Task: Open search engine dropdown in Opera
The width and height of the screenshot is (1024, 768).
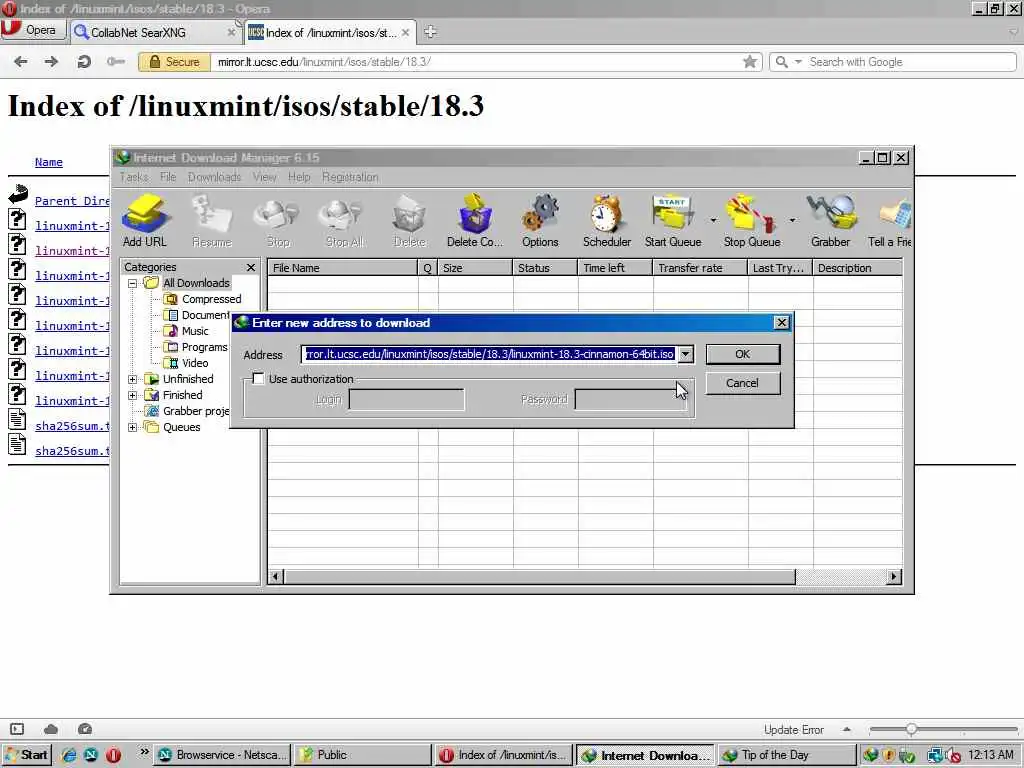Action: (x=798, y=62)
